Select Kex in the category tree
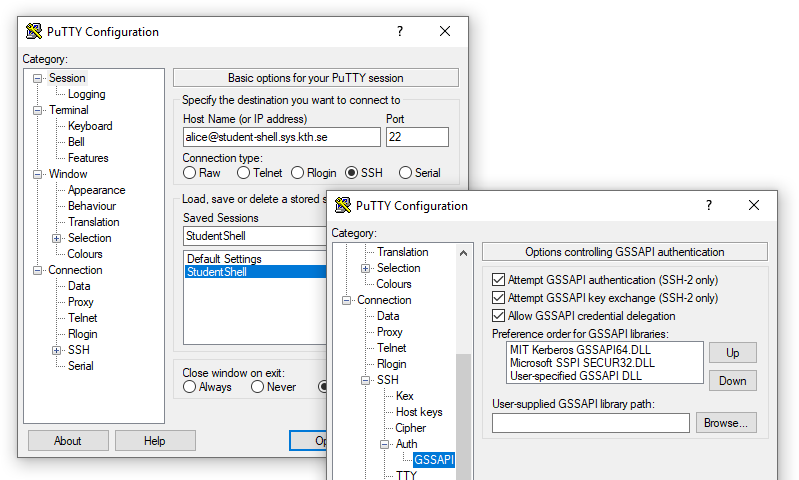 point(405,396)
